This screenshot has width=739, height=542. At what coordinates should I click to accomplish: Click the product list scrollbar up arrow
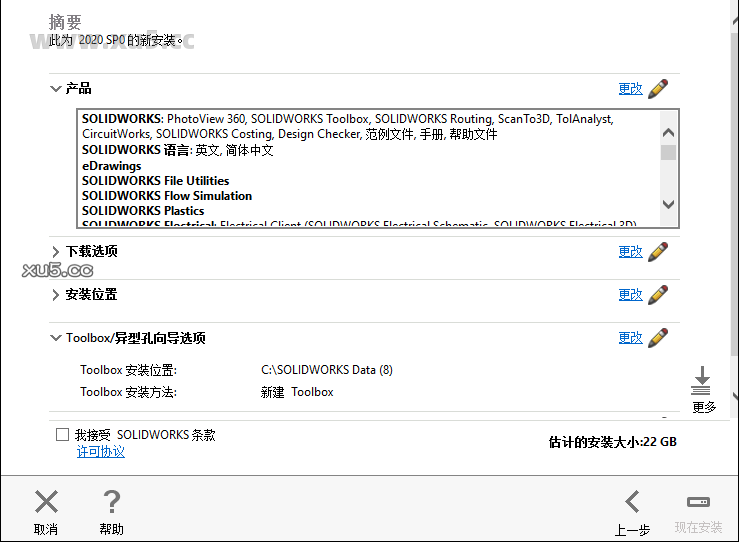tap(668, 132)
